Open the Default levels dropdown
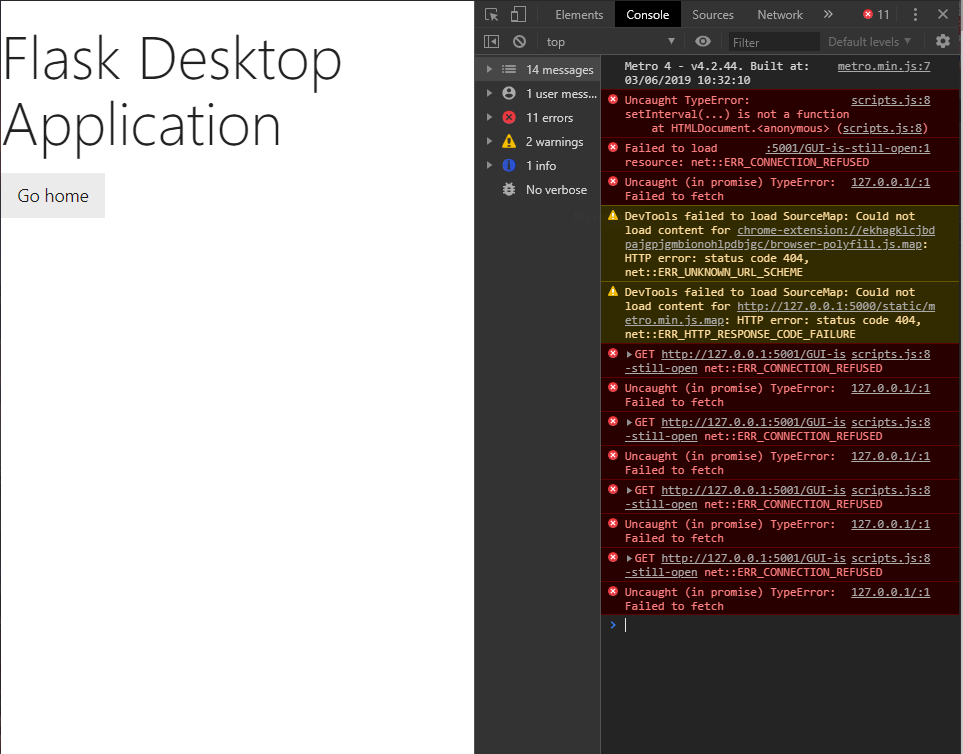The width and height of the screenshot is (963, 754). [x=869, y=41]
